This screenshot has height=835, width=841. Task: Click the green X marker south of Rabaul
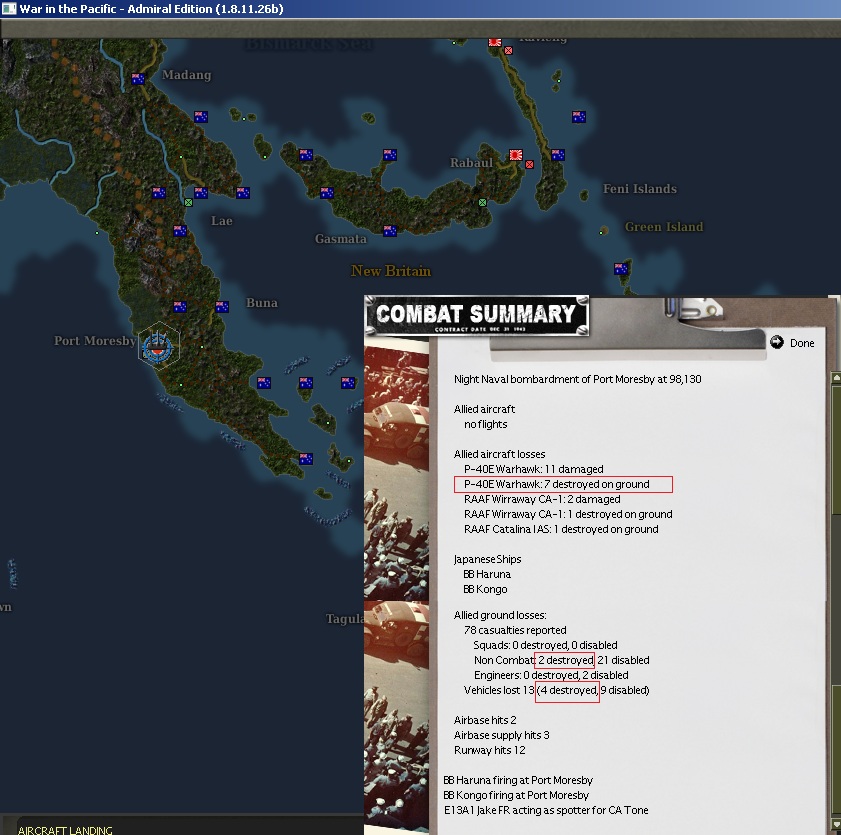[x=482, y=202]
